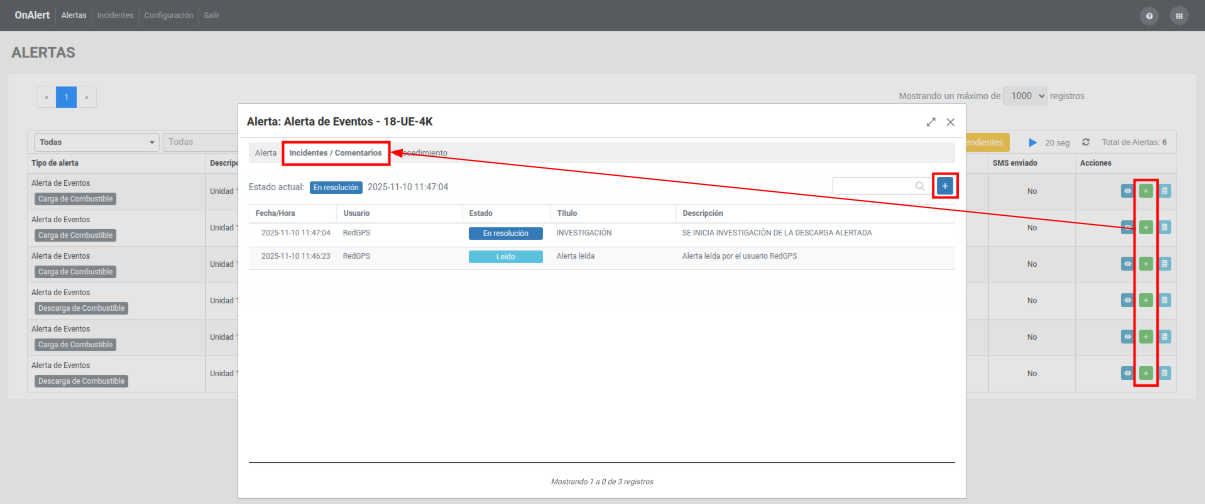The image size is (1205, 504).
Task: Click the refresh icon beside Total de Alertas
Action: (1086, 142)
